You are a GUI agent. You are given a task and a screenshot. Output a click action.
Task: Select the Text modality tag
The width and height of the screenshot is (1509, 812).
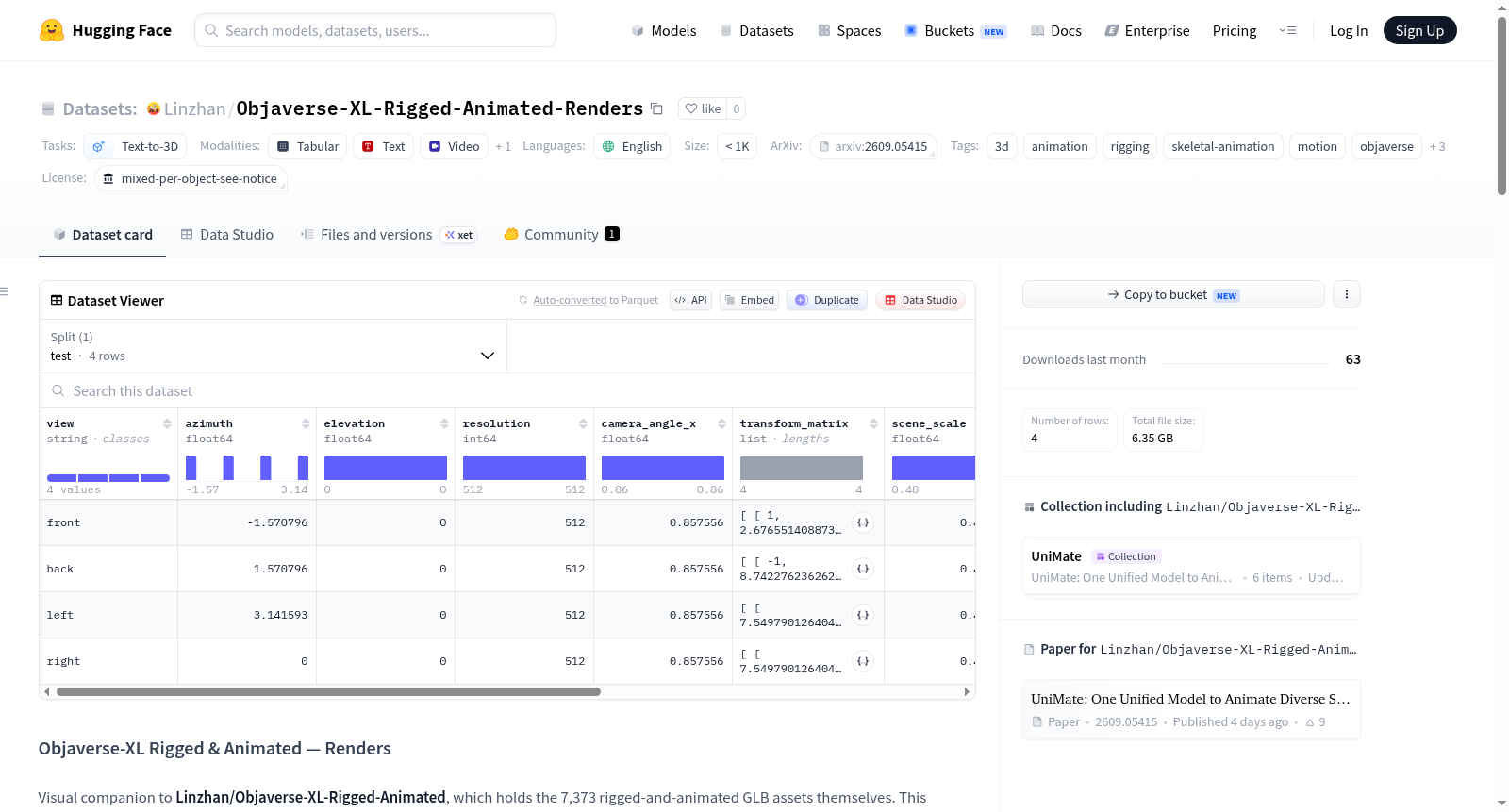coord(384,146)
